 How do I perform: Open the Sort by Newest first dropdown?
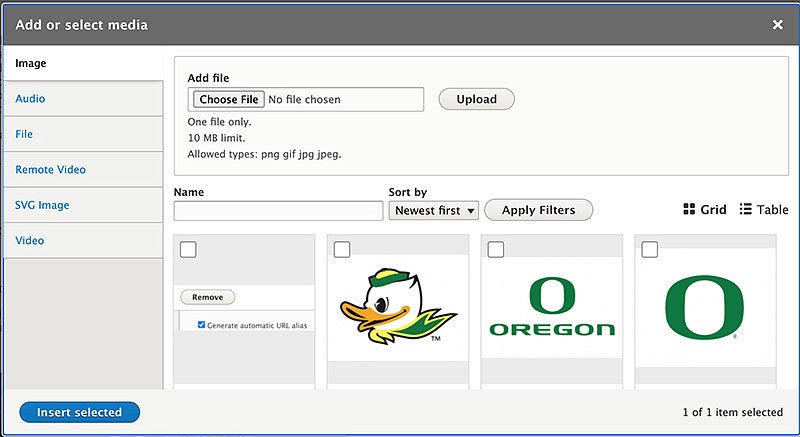click(434, 210)
